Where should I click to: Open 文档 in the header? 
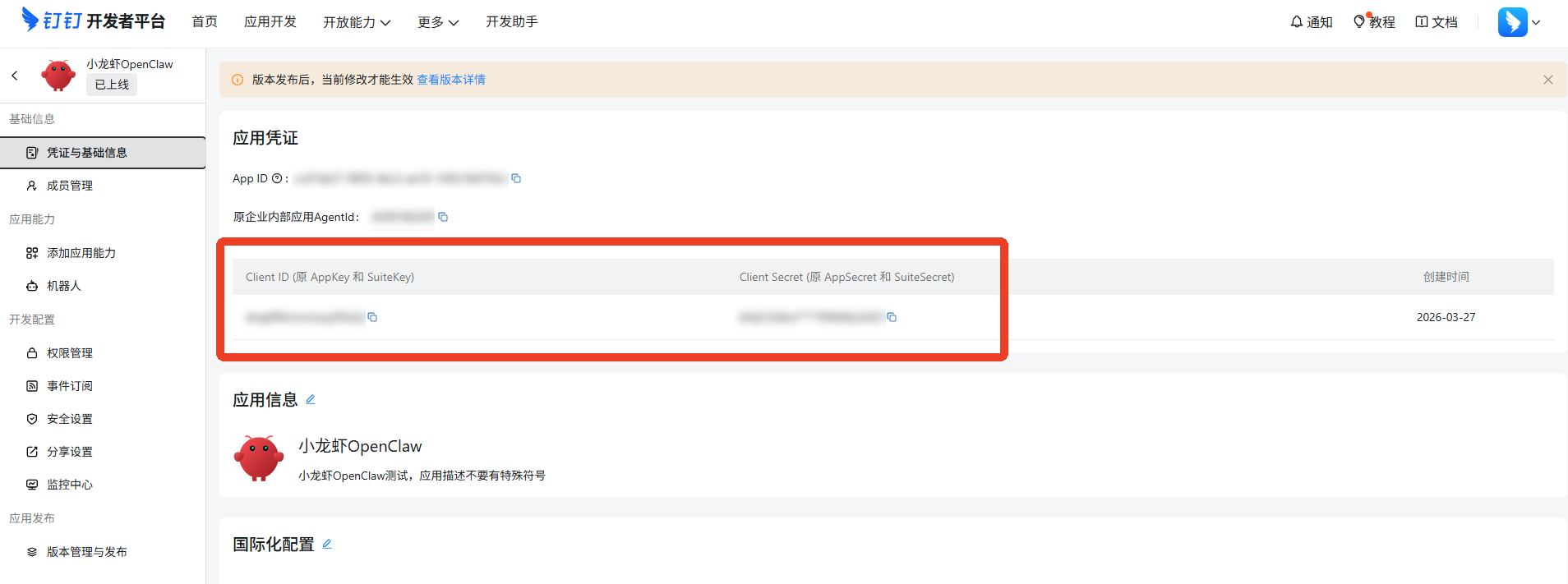click(1436, 22)
